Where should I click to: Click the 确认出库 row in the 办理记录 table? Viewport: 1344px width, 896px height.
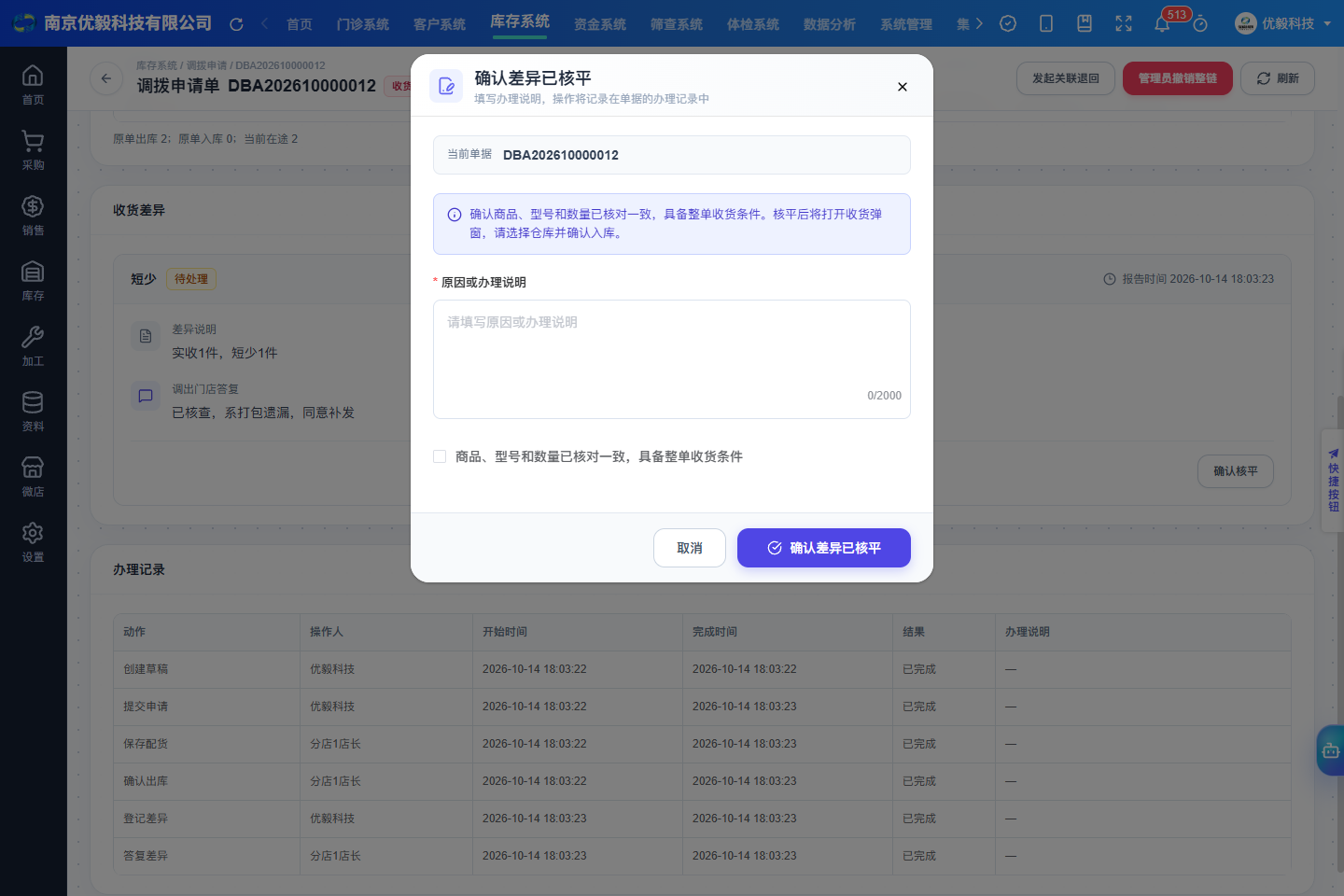tap(702, 781)
